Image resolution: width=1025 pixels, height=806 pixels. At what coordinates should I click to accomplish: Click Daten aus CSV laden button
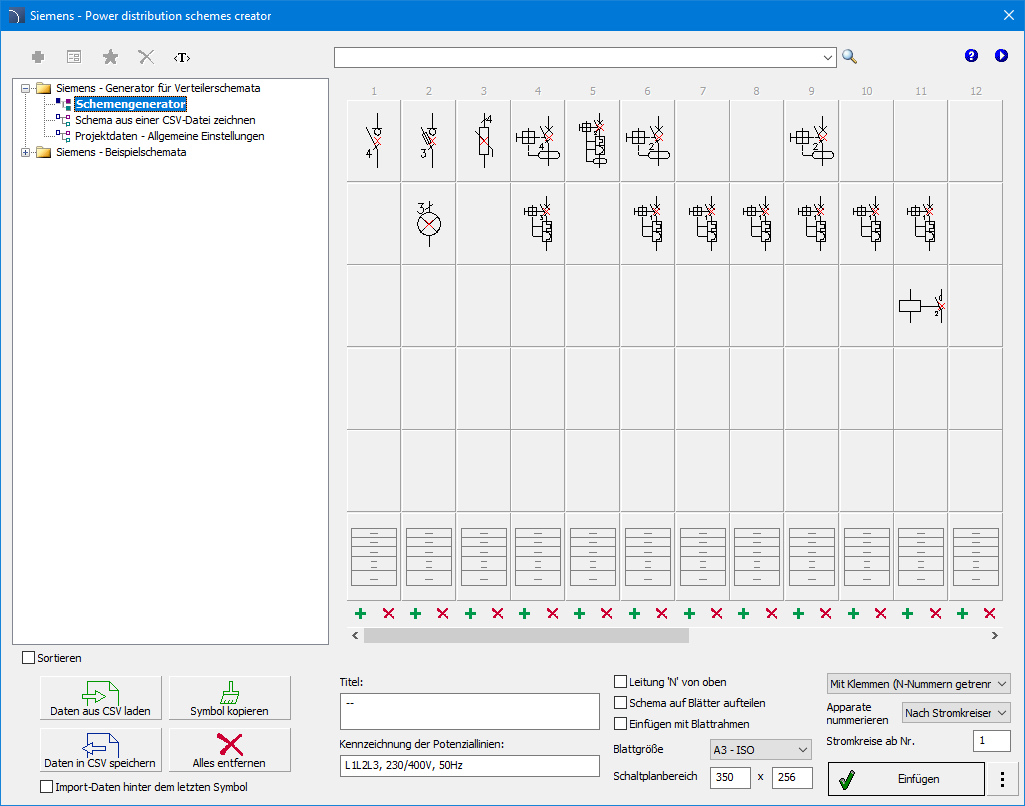coord(101,697)
